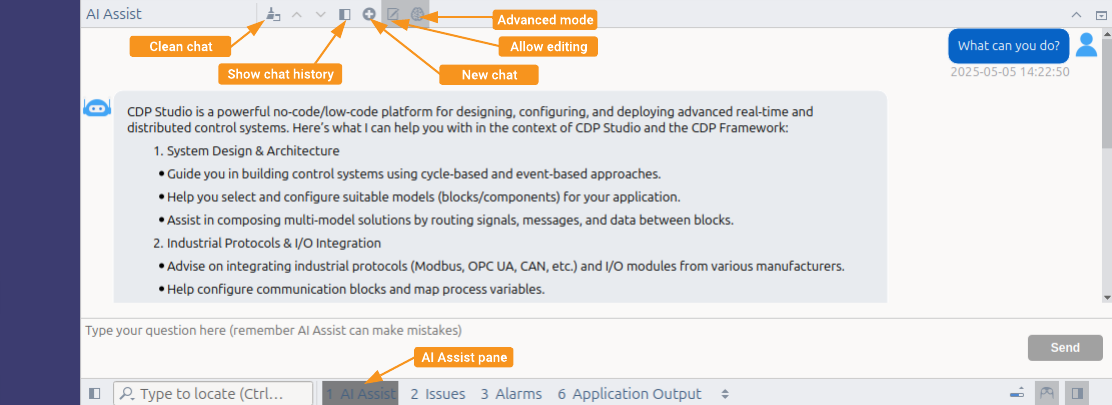Start a new chat with plus icon
This screenshot has height=405, width=1112.
pyautogui.click(x=369, y=13)
